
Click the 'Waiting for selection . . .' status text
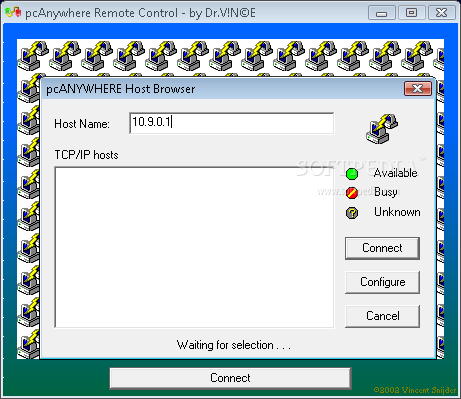(x=234, y=345)
